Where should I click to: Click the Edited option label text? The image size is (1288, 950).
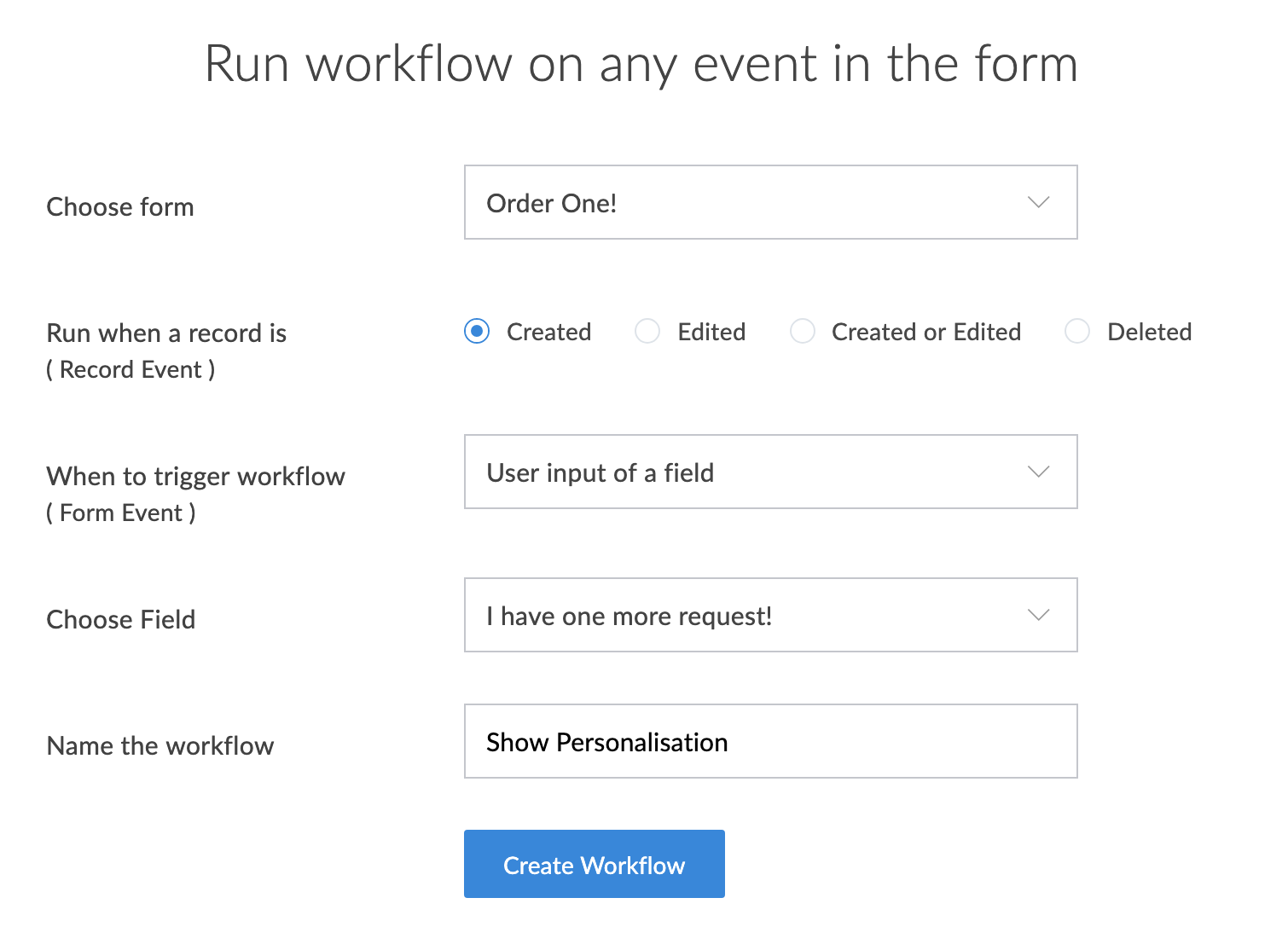[x=711, y=333]
